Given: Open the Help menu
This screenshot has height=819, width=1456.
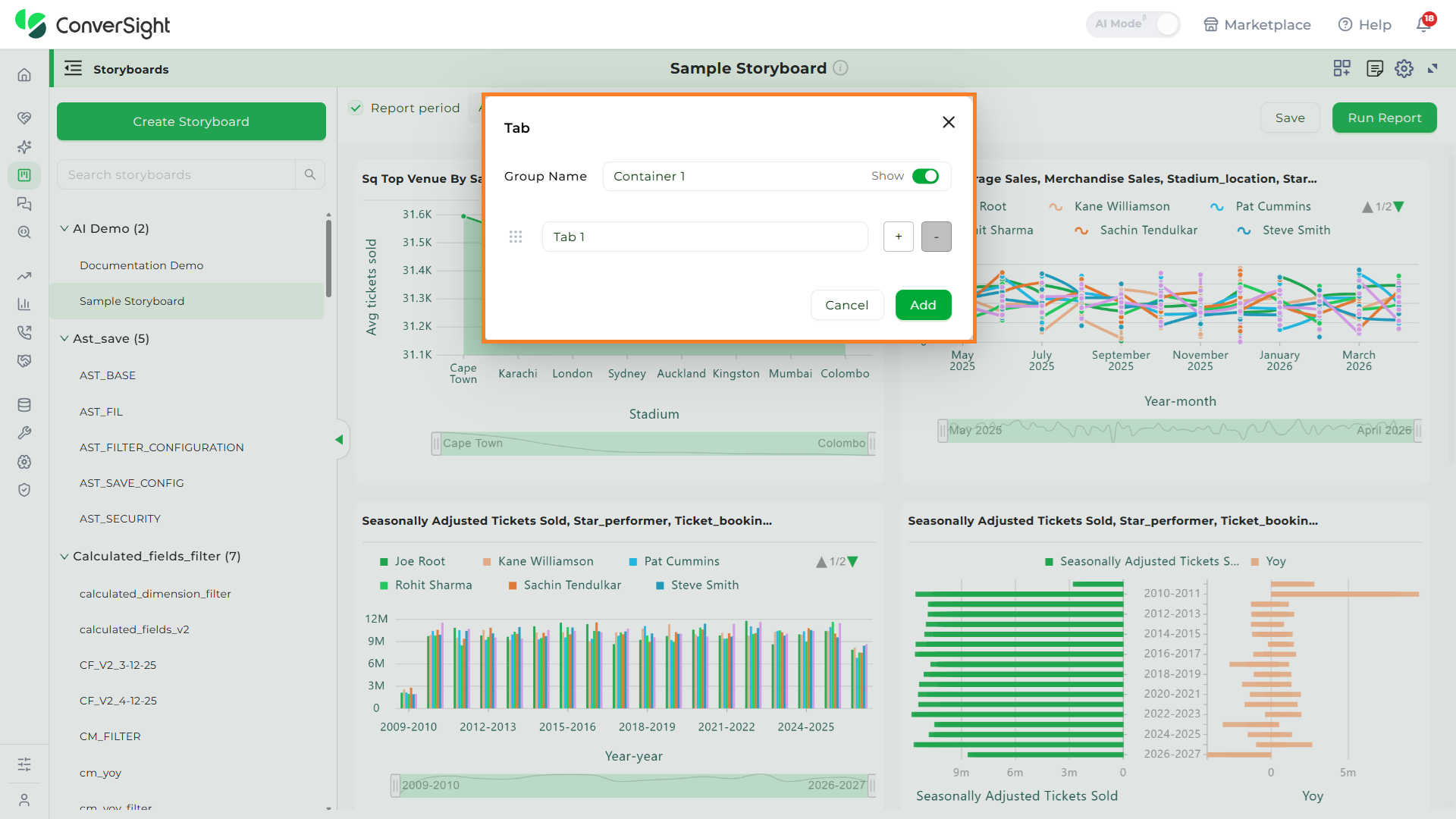Looking at the screenshot, I should pos(1365,24).
